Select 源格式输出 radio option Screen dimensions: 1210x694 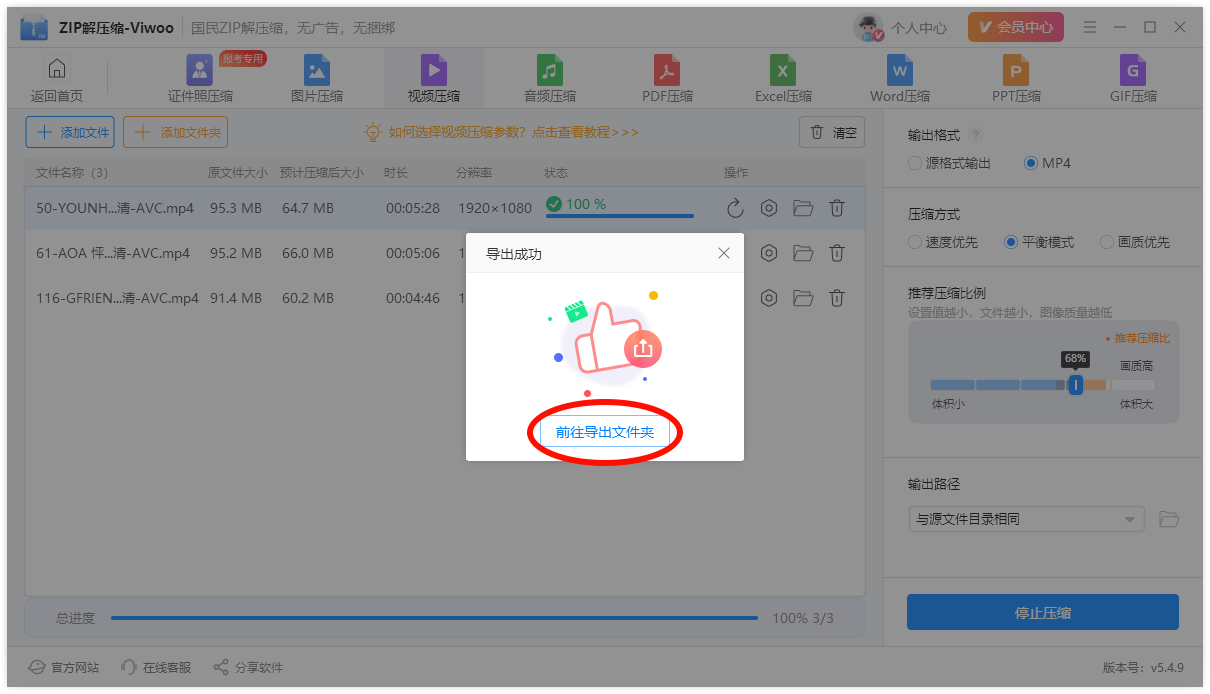949,163
